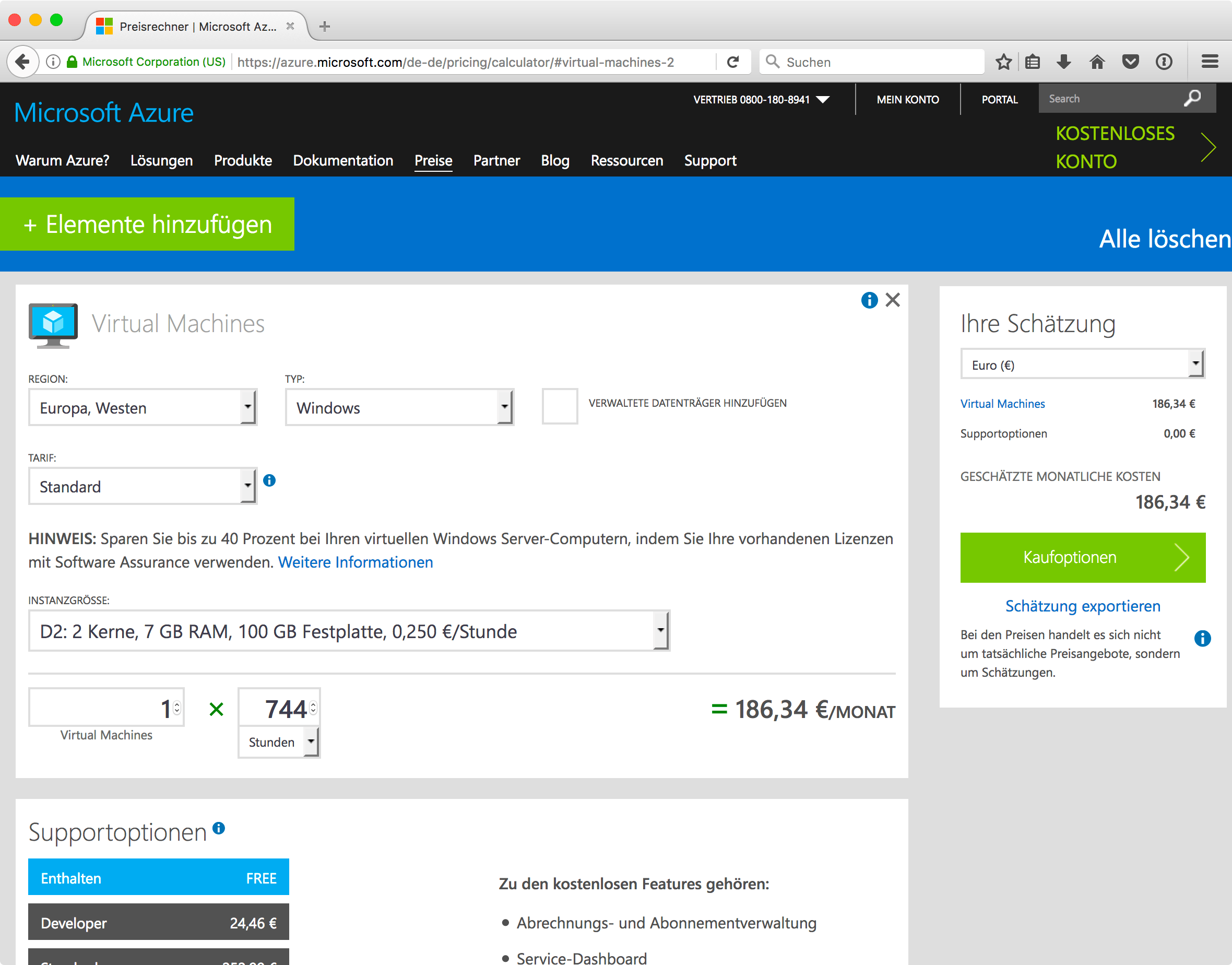Click the Elemente hinzufügen button
Image resolution: width=1232 pixels, height=965 pixels.
click(147, 225)
